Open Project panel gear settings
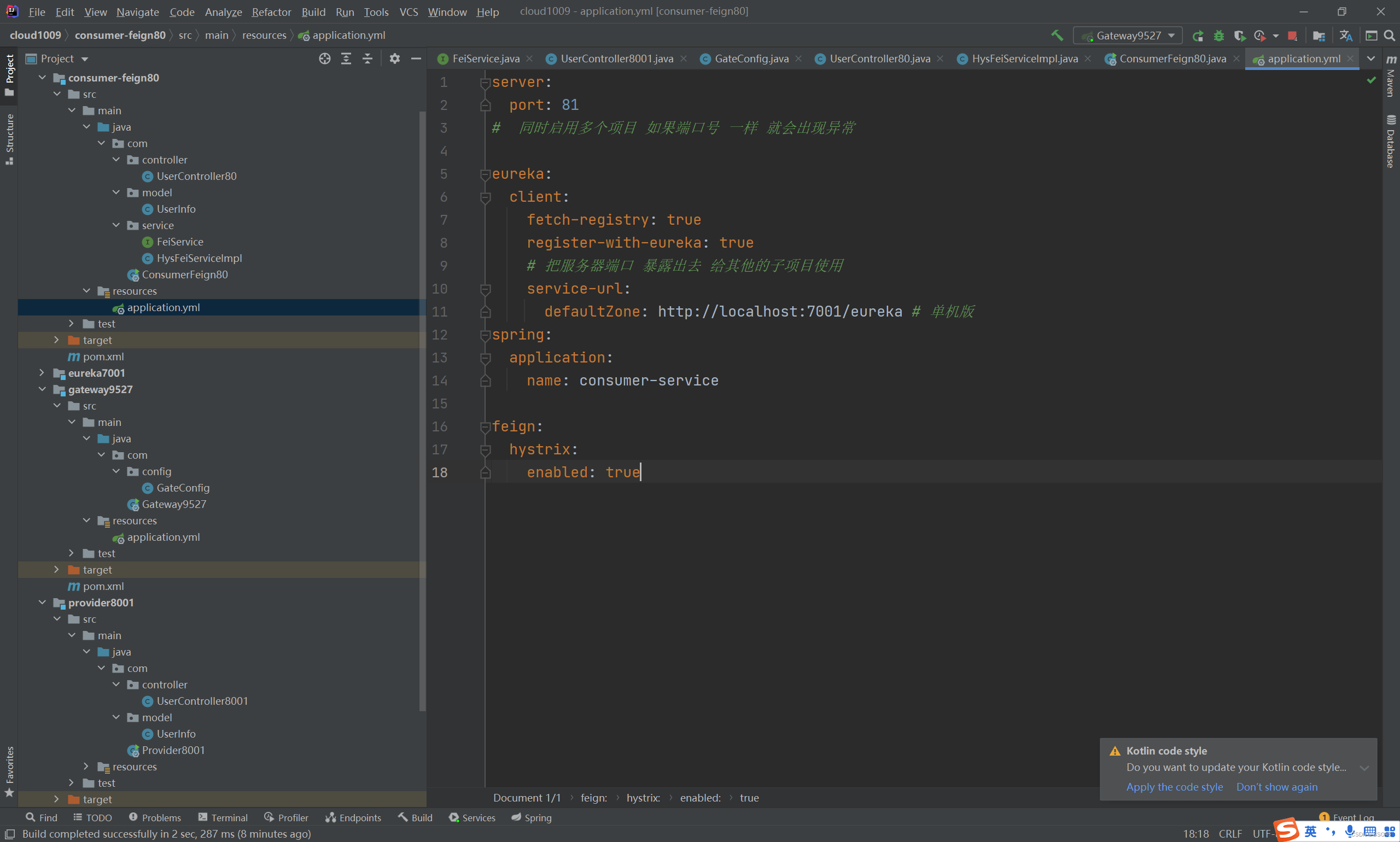The width and height of the screenshot is (1400, 842). point(395,59)
